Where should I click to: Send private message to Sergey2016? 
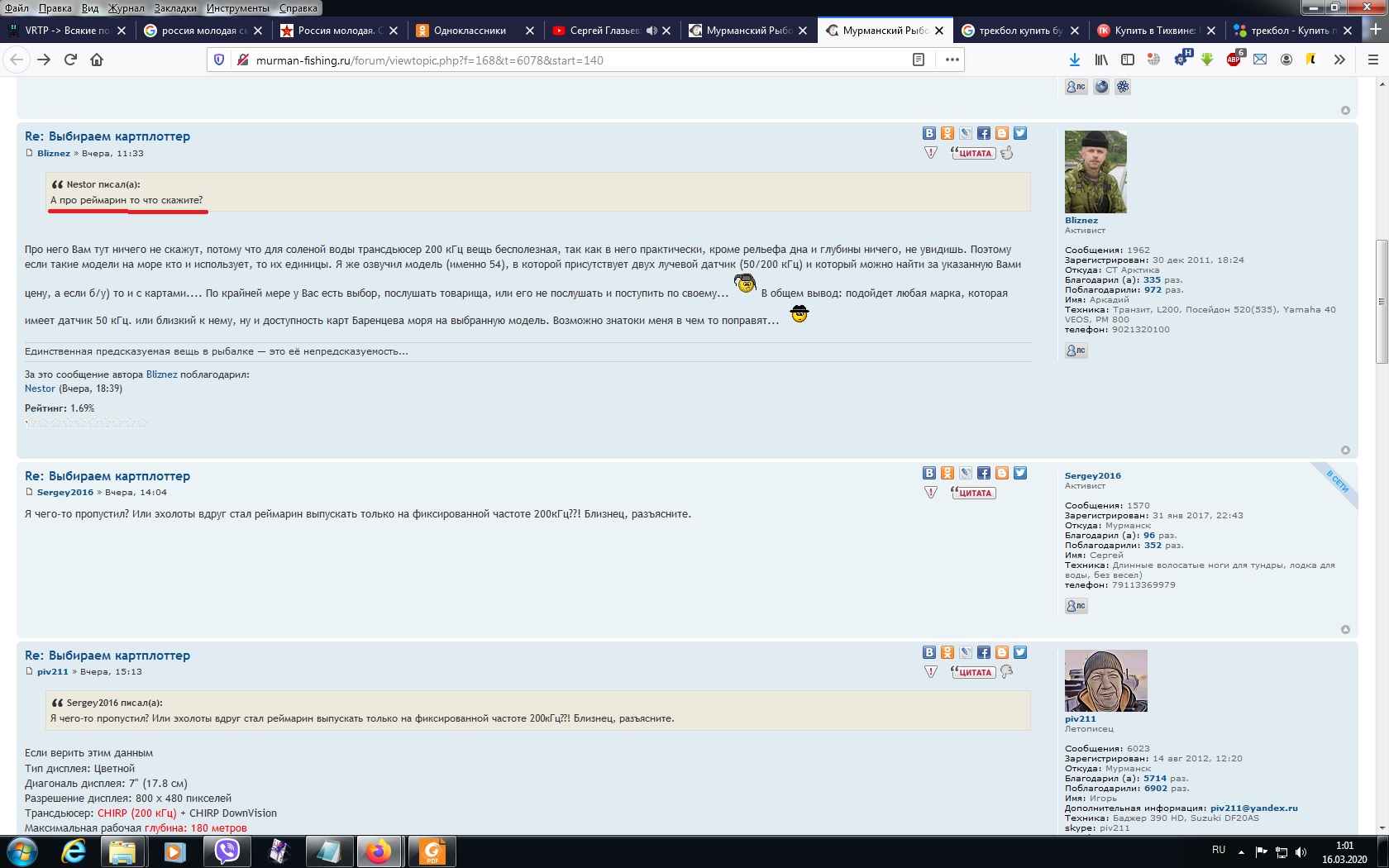pos(1076,606)
